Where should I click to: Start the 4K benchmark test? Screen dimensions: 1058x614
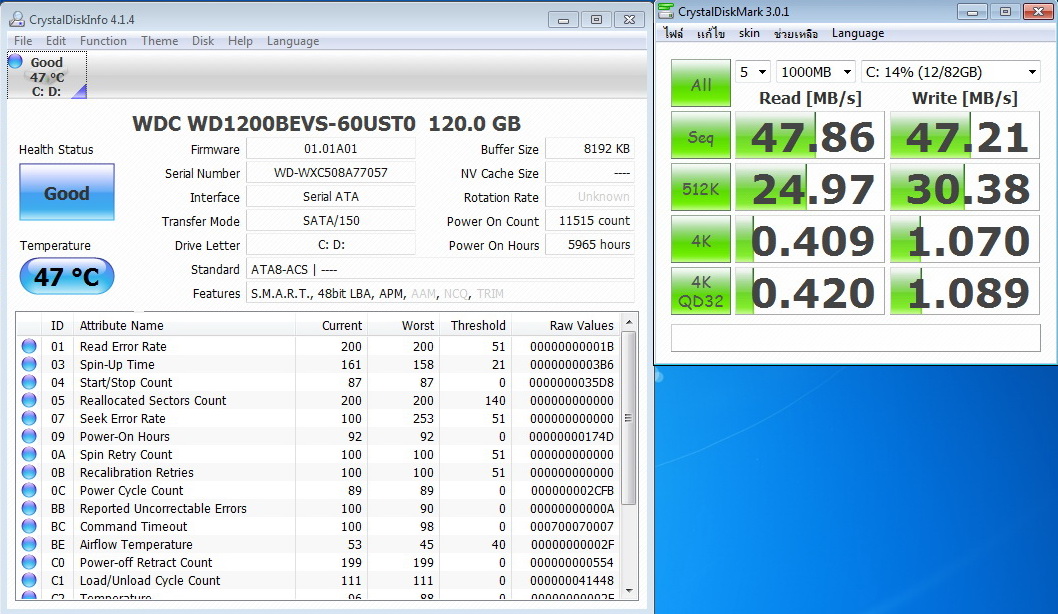click(700, 240)
